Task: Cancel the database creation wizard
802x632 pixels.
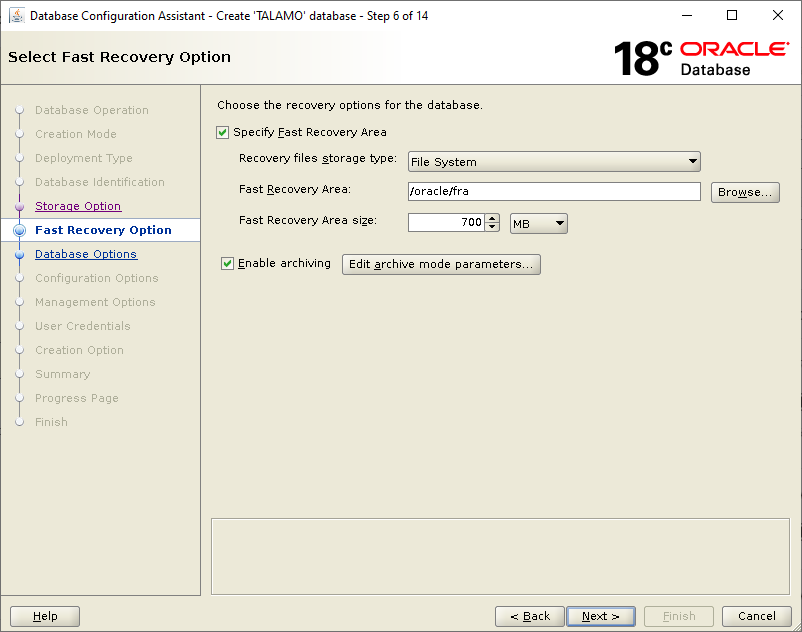Action: click(x=756, y=616)
